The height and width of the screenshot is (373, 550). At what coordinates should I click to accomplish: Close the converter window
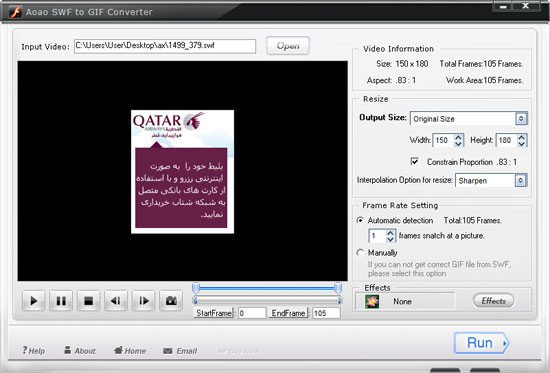(525, 6)
